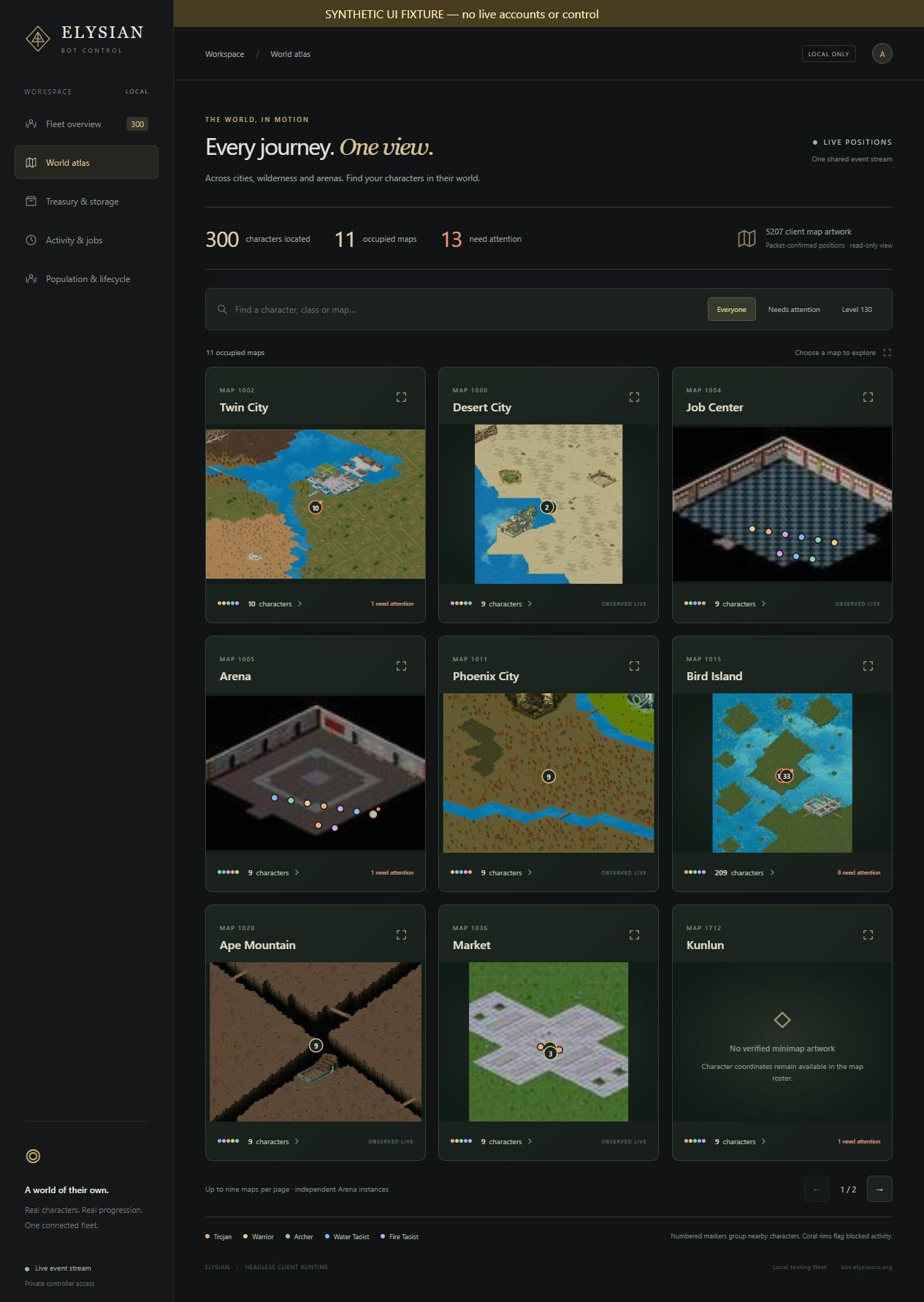
Task: Expand the Arena map fullscreen
Action: (401, 666)
